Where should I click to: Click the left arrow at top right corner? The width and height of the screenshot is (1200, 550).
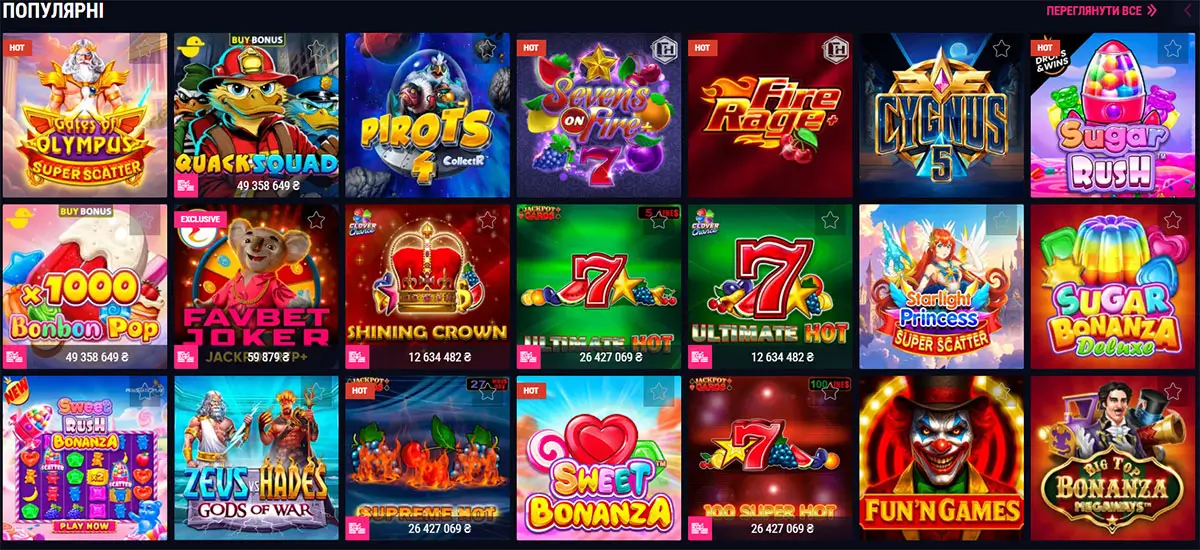[x=1189, y=11]
